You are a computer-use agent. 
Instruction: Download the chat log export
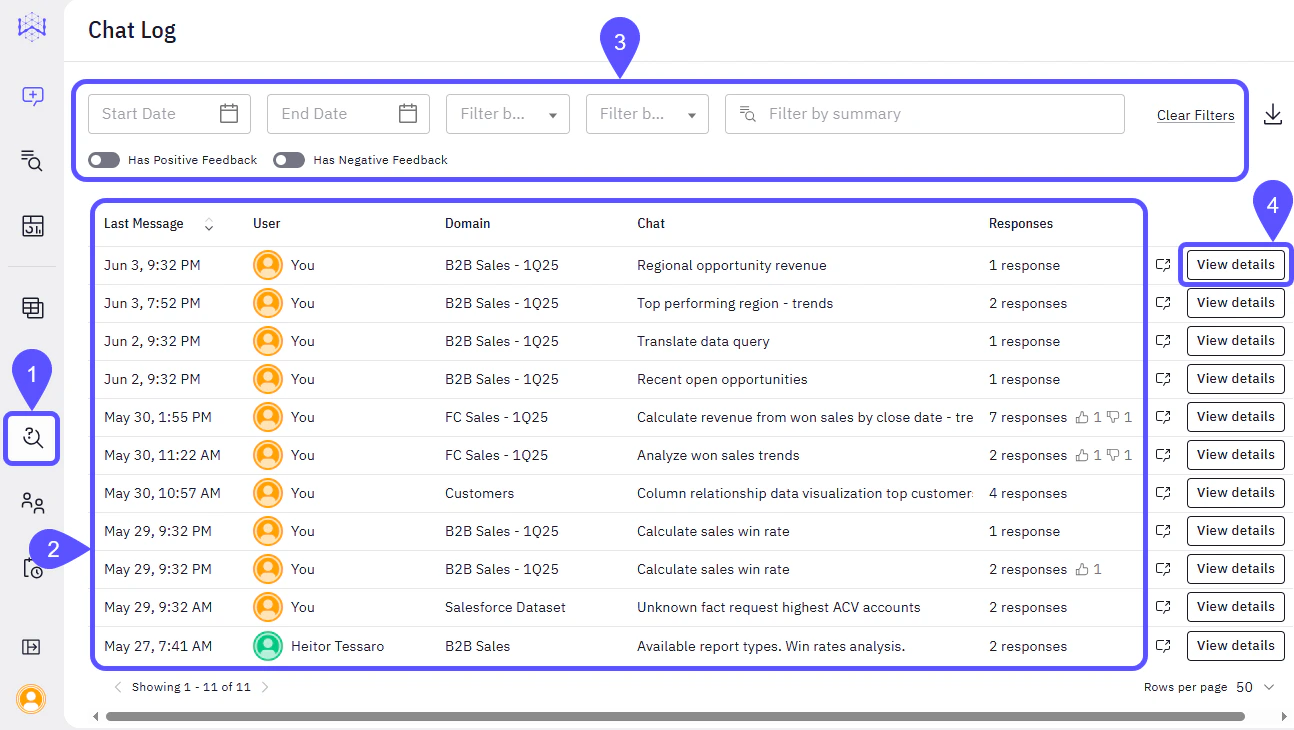[1273, 114]
